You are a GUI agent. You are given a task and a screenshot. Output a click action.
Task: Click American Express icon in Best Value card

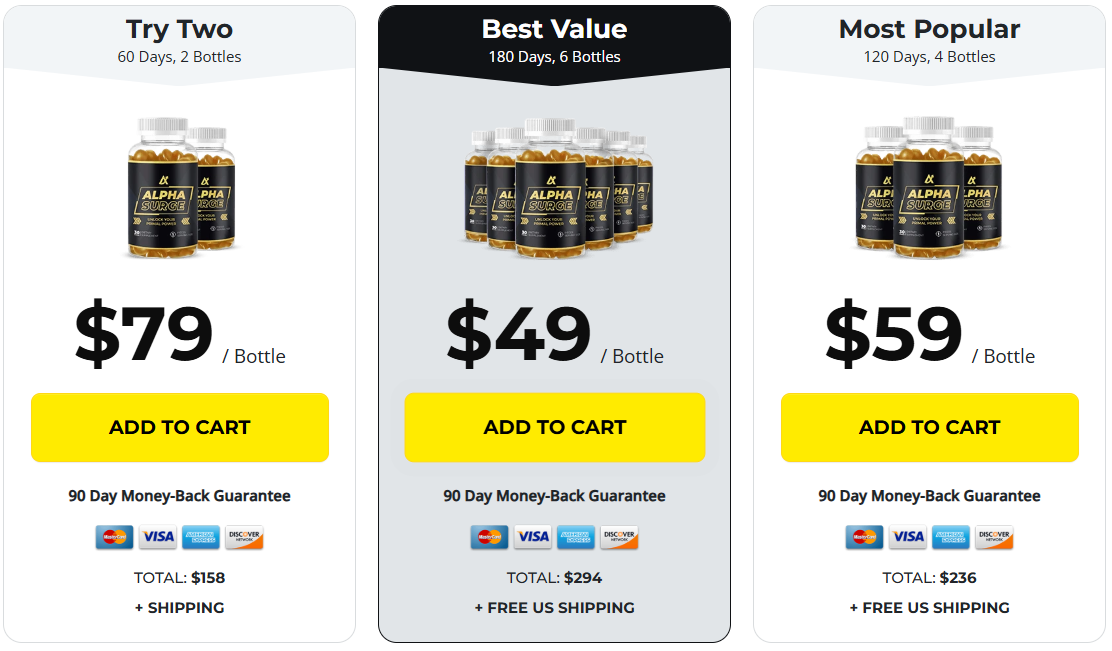click(x=576, y=538)
